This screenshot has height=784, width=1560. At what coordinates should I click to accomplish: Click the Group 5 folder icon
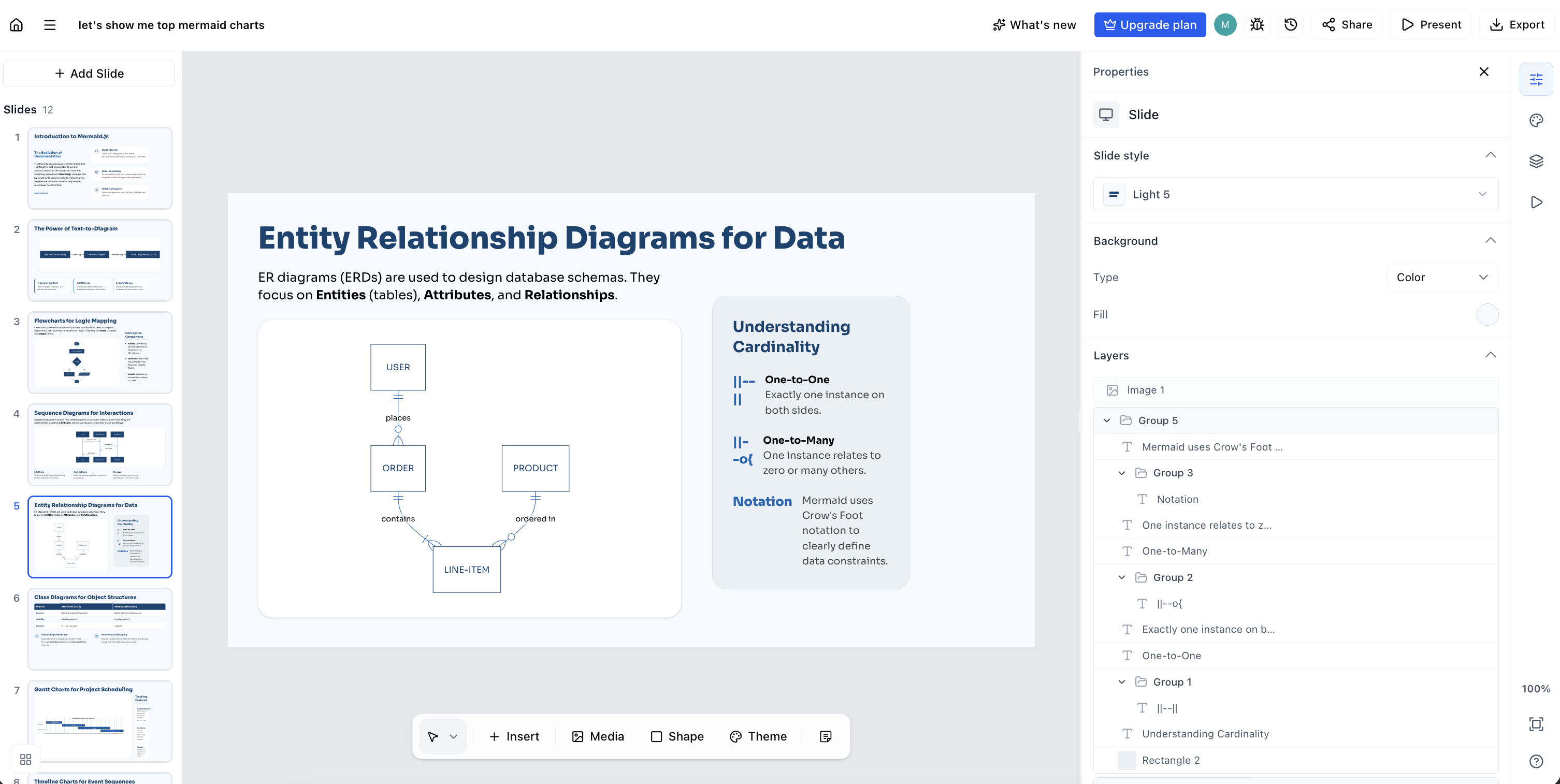(1126, 420)
